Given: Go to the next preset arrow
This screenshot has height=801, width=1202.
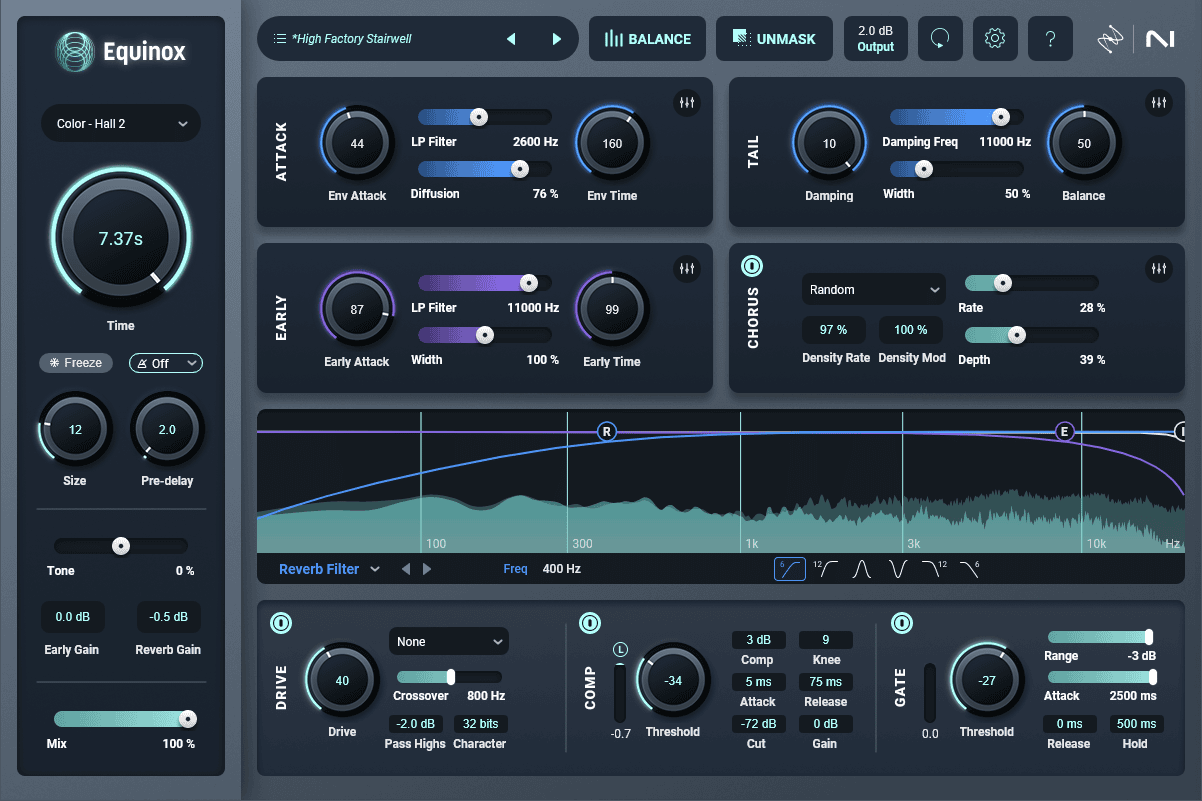Looking at the screenshot, I should pos(557,39).
